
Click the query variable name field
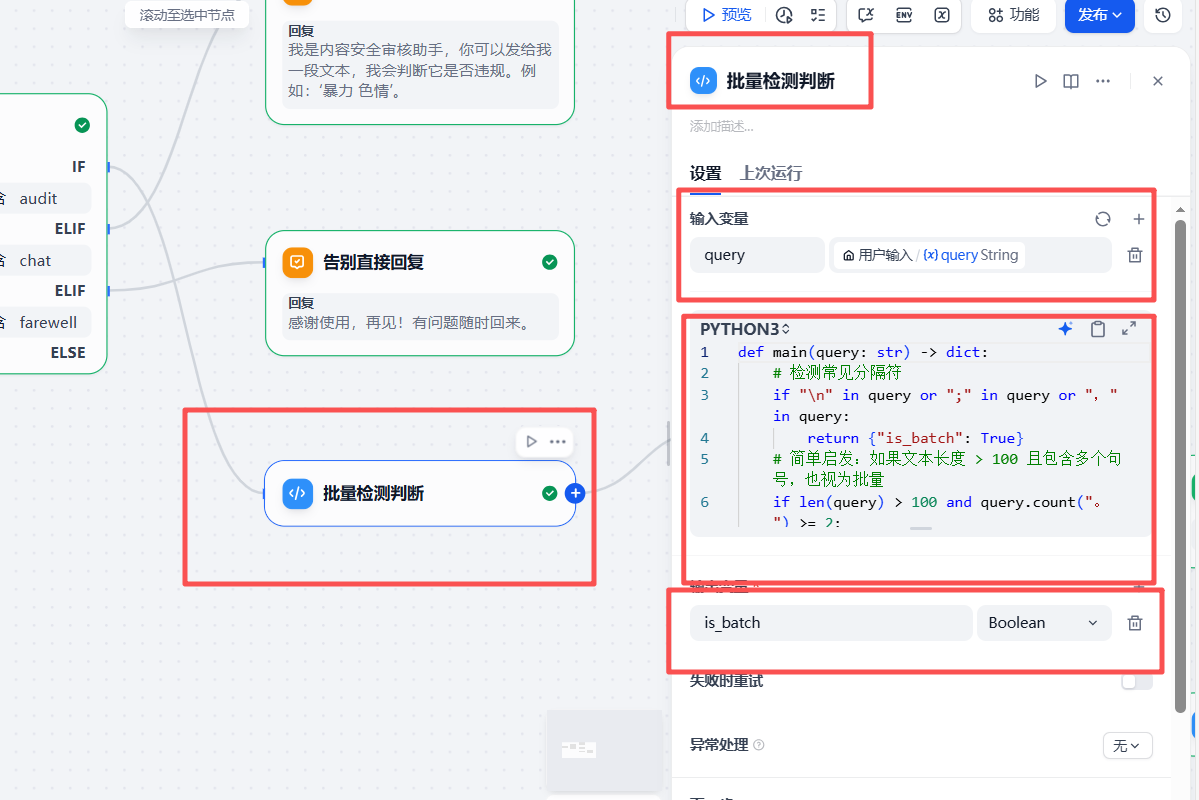click(757, 255)
